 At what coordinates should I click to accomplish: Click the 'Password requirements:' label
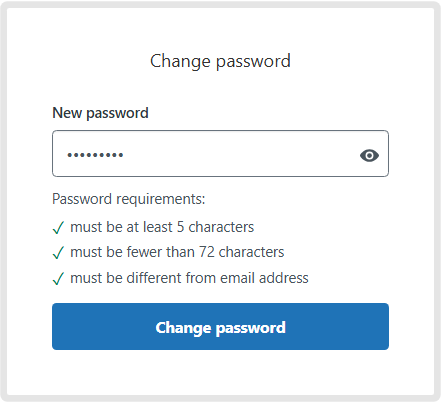click(x=129, y=199)
